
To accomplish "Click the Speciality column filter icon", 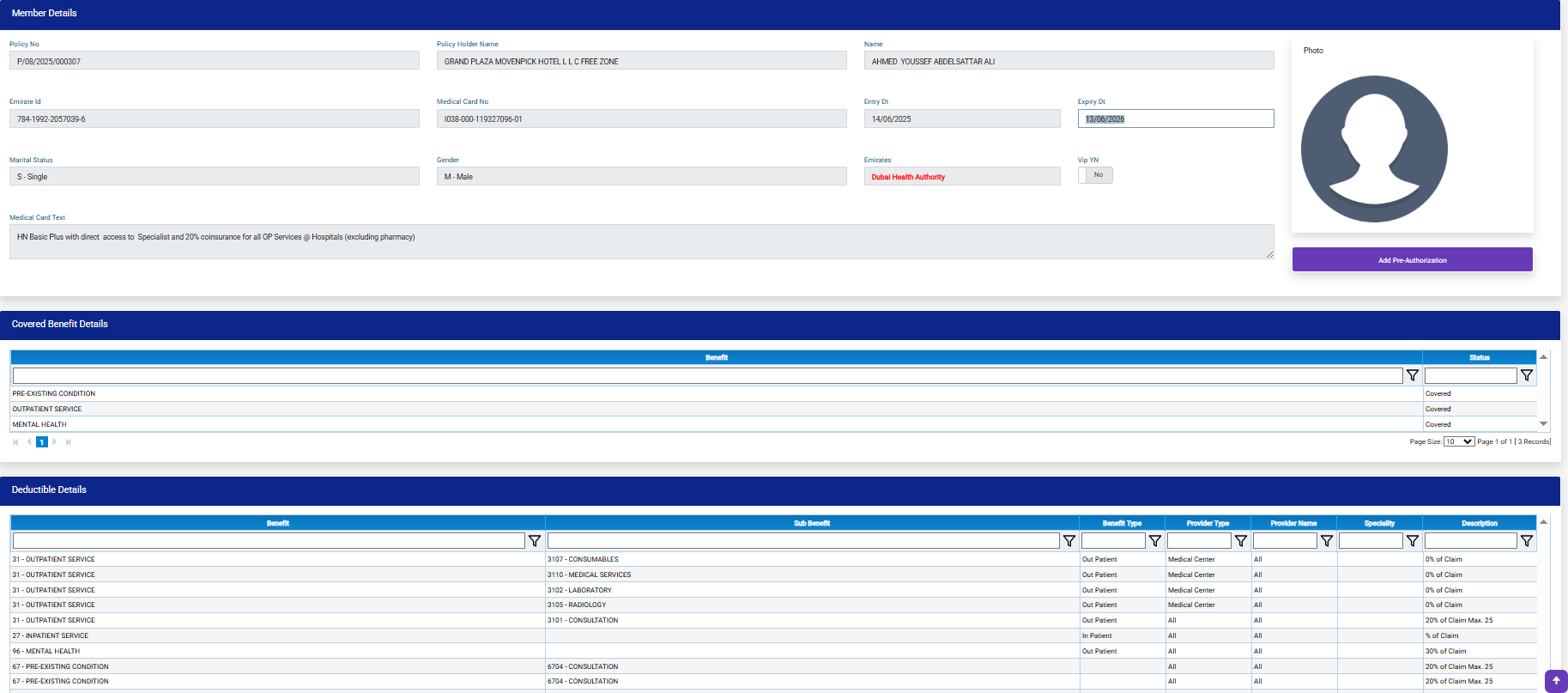I will (1412, 541).
